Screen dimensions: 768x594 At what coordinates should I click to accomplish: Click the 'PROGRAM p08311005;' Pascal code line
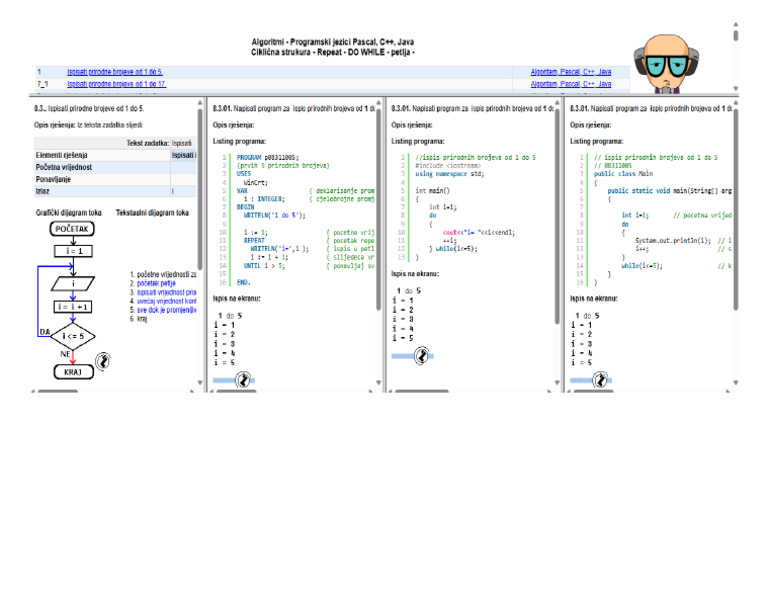[267, 158]
